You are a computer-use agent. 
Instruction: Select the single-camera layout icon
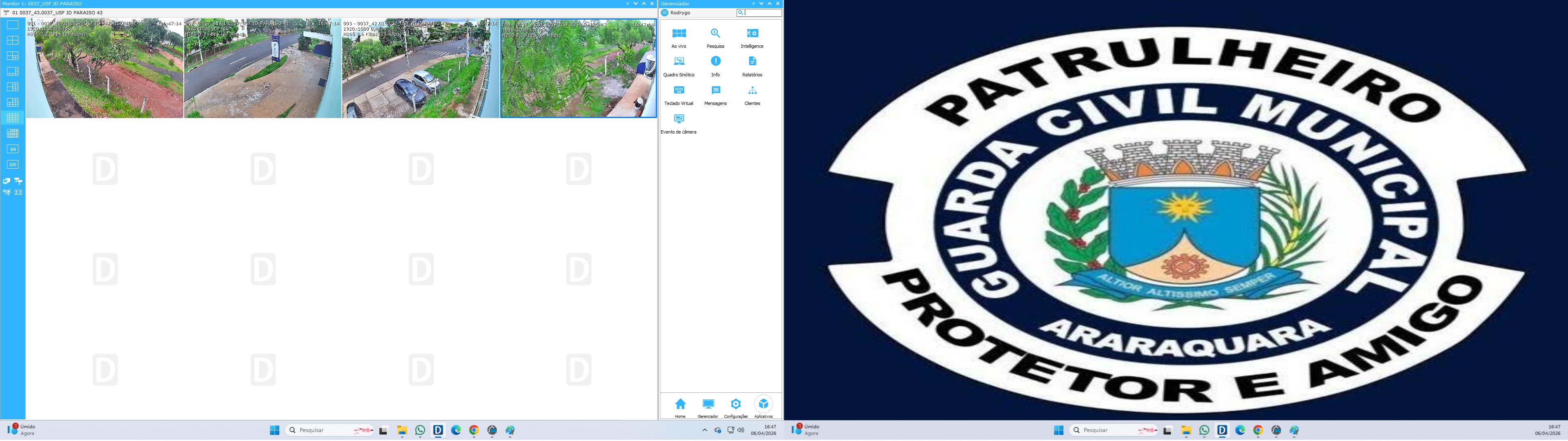[x=12, y=25]
